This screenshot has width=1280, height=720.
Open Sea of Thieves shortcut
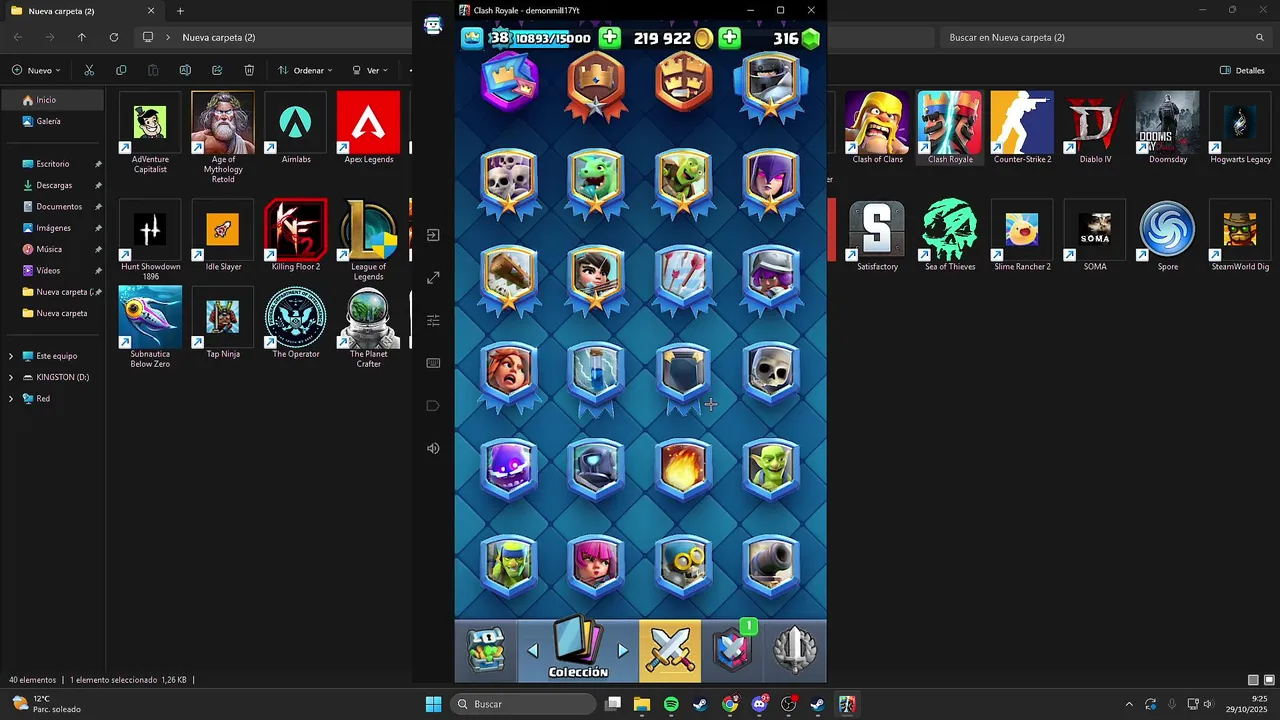(950, 236)
